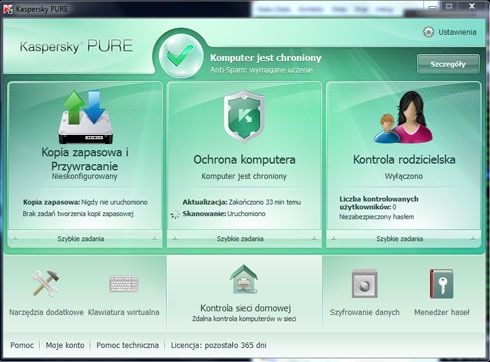This screenshot has height=362, width=490.
Task: Open Pomoc techniczna link
Action: (128, 345)
